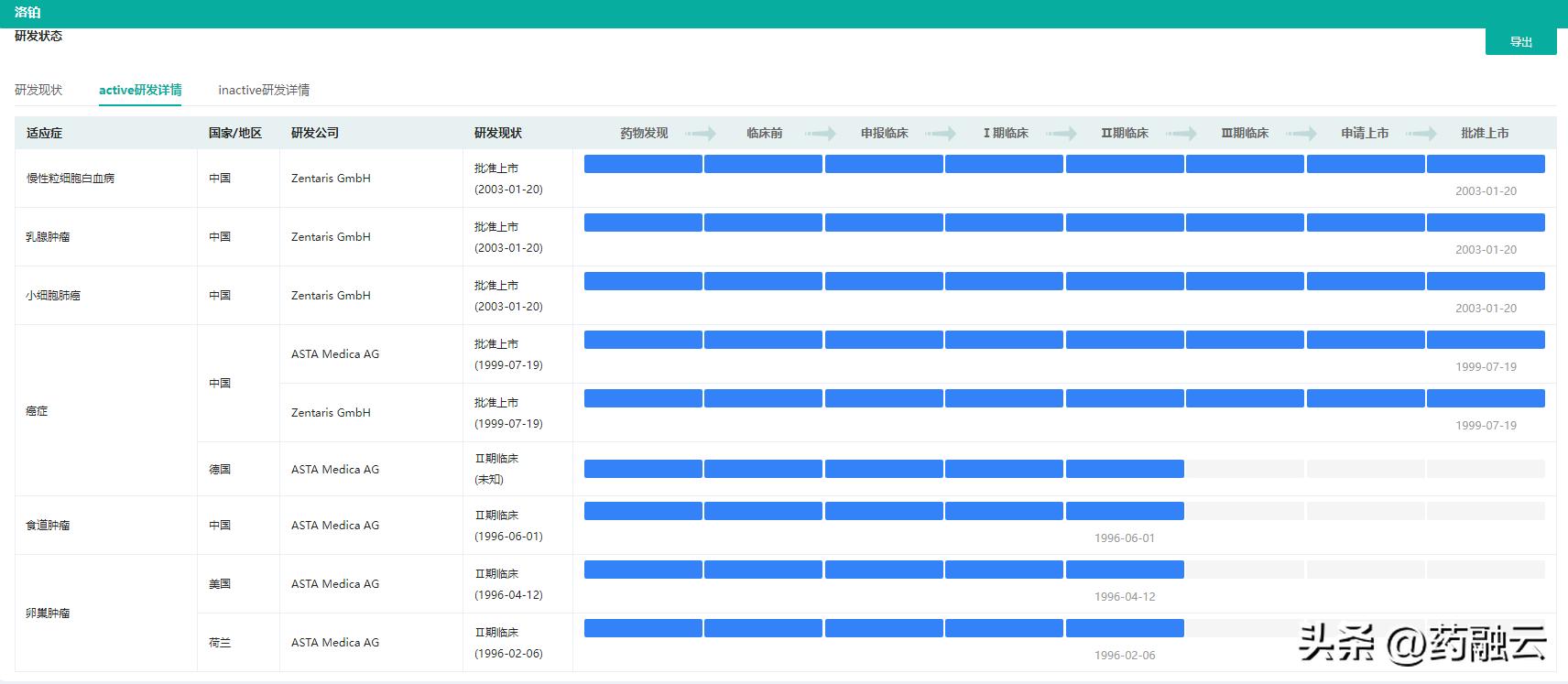Select the 慢性粒细胞白血病 indication cell
Image resolution: width=1568 pixels, height=684 pixels.
(71, 179)
